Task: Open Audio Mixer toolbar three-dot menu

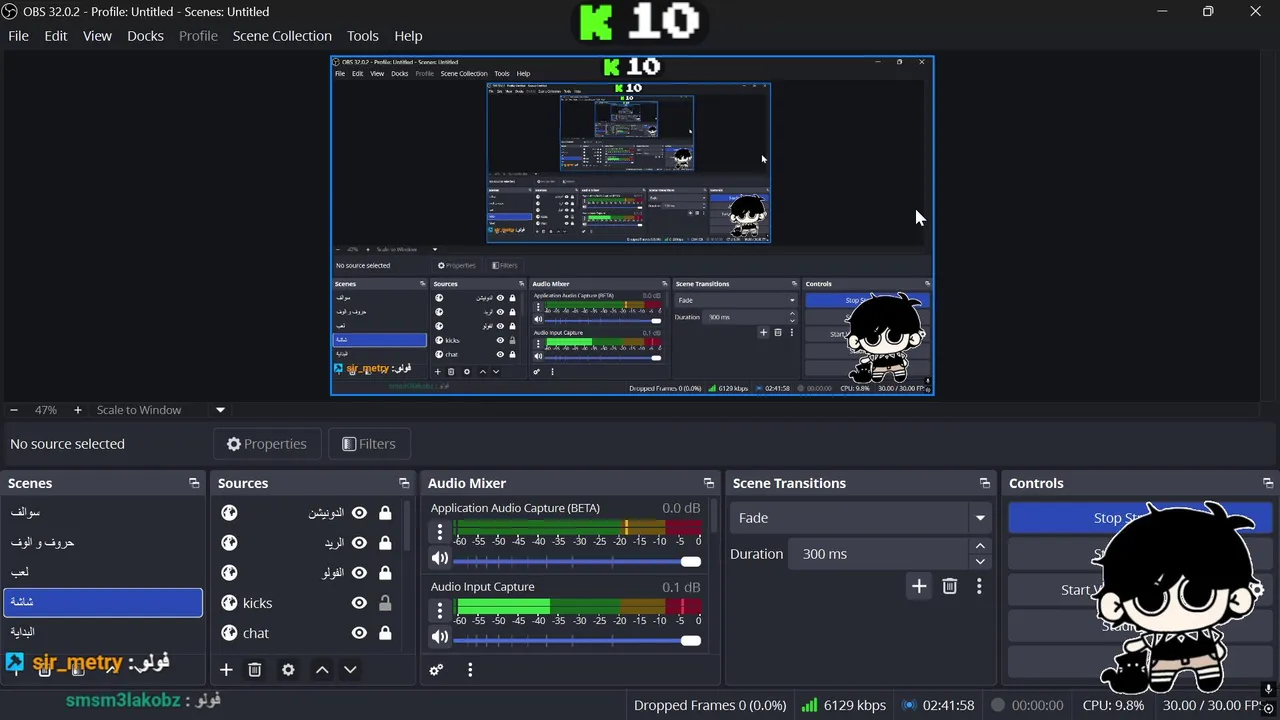Action: [470, 670]
